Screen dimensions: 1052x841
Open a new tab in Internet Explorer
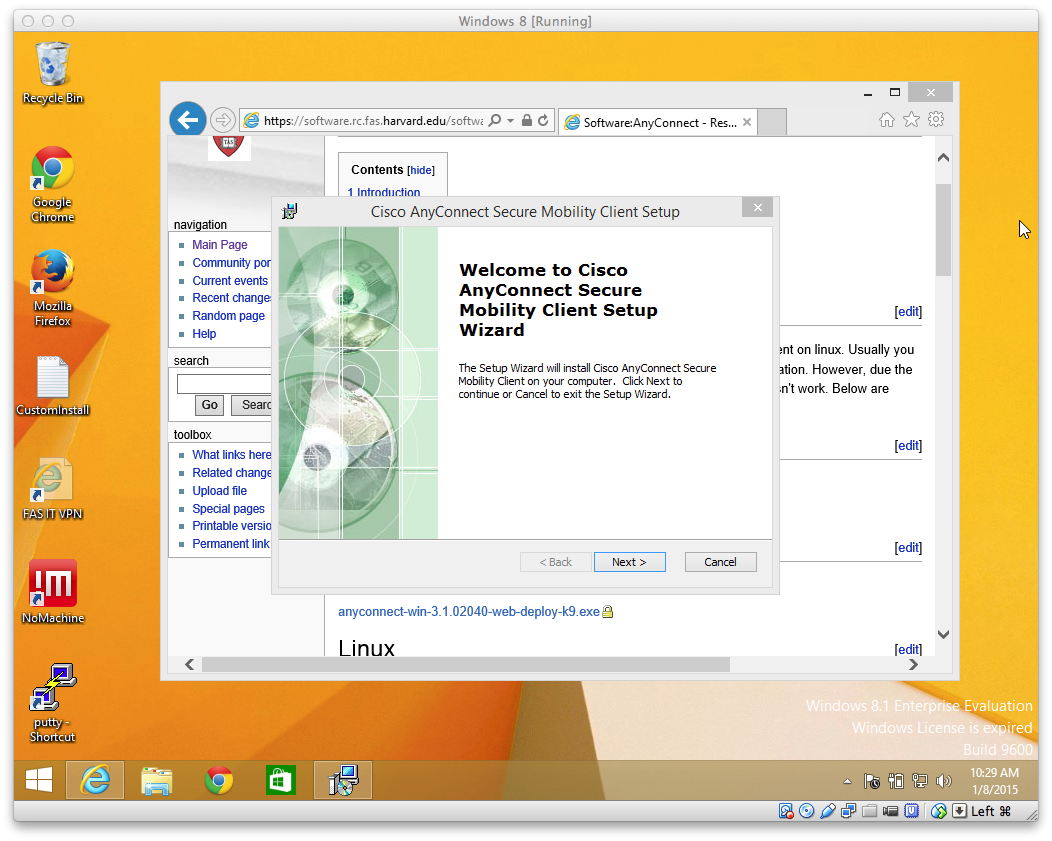[772, 123]
